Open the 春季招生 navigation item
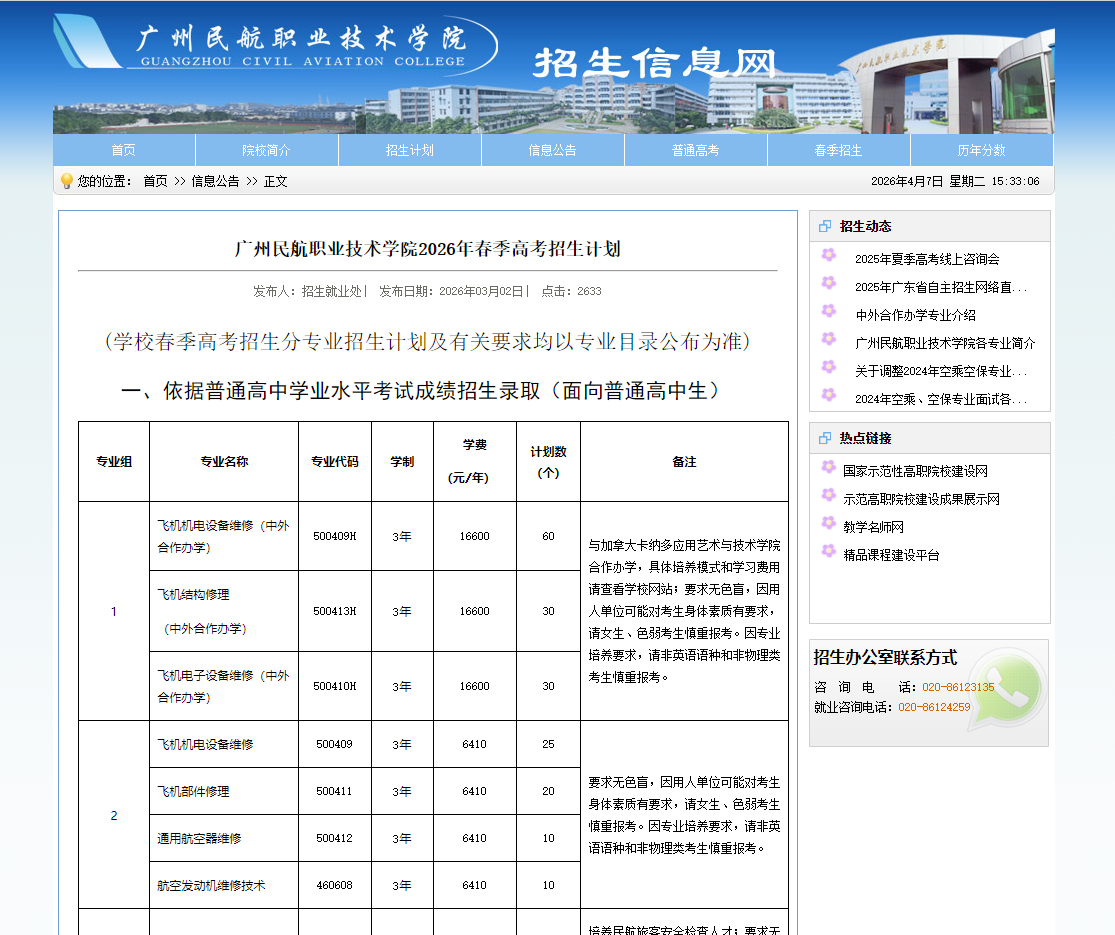The width and height of the screenshot is (1115, 935). coord(838,149)
